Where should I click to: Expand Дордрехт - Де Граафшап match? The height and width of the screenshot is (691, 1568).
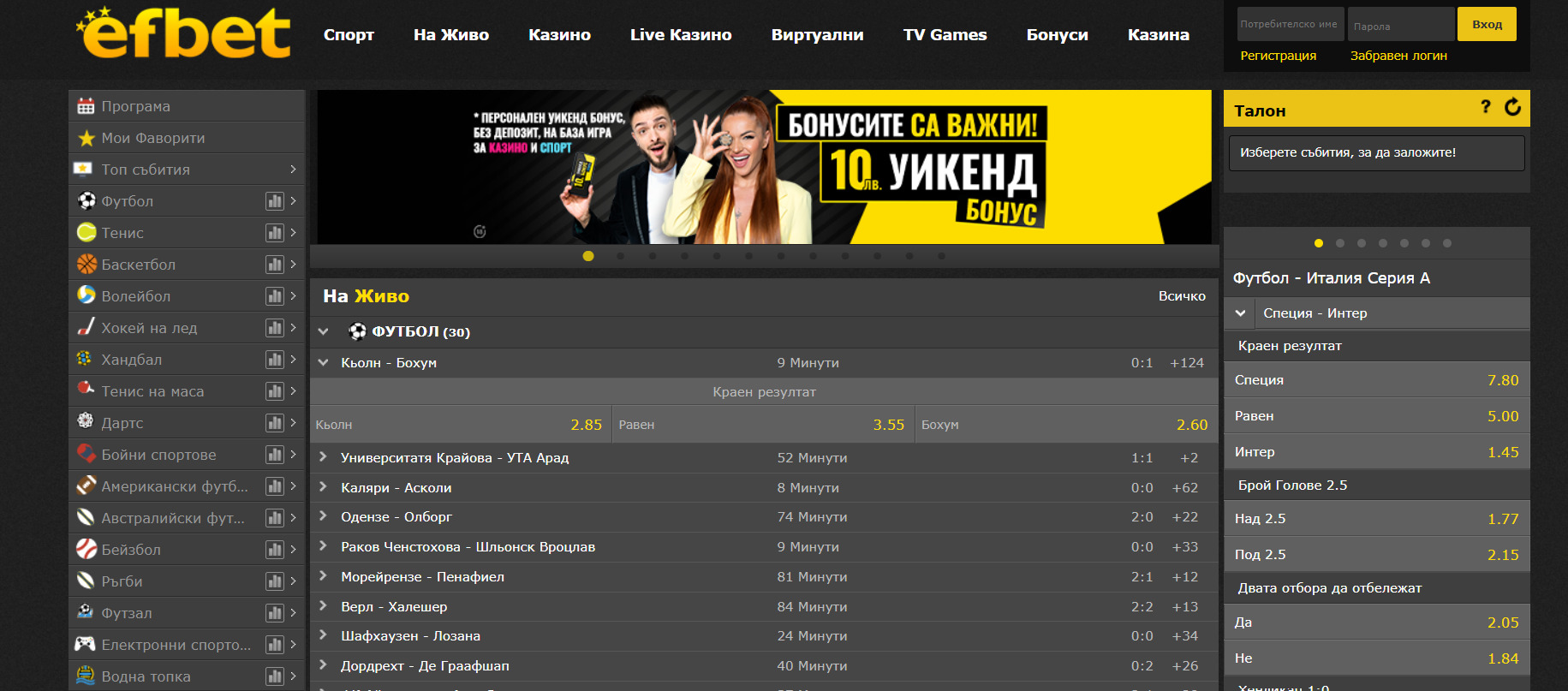coord(323,665)
